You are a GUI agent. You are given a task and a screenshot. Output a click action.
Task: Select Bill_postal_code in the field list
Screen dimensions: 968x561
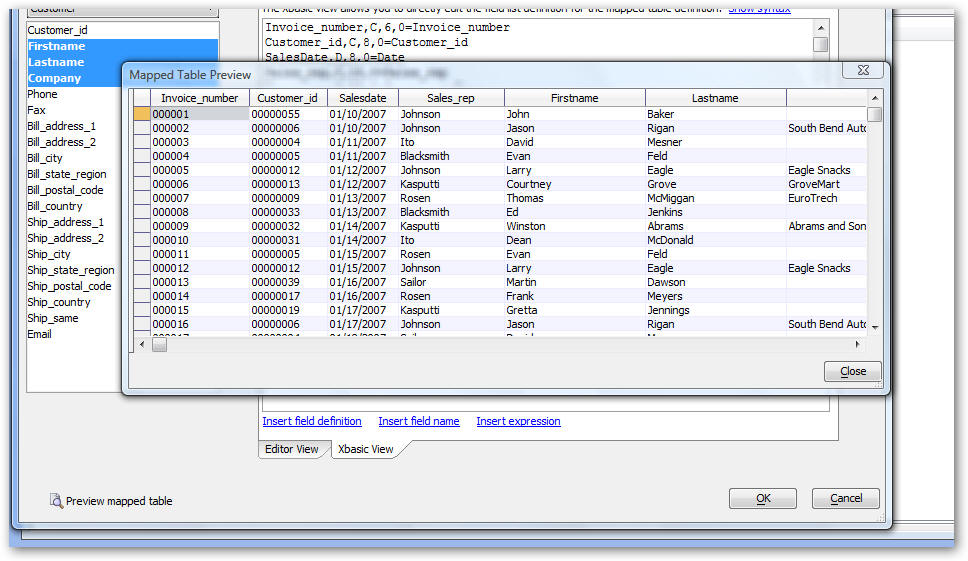tap(74, 191)
